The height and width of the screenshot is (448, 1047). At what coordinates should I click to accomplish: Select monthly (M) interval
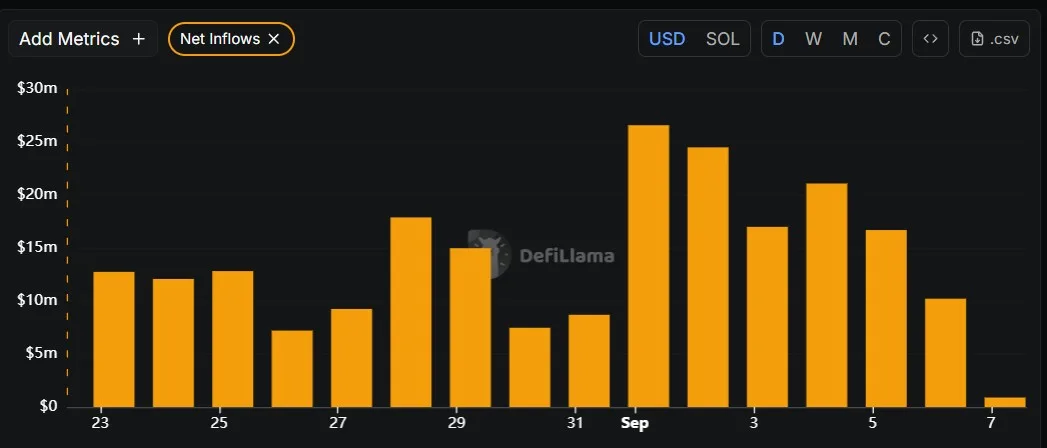849,39
